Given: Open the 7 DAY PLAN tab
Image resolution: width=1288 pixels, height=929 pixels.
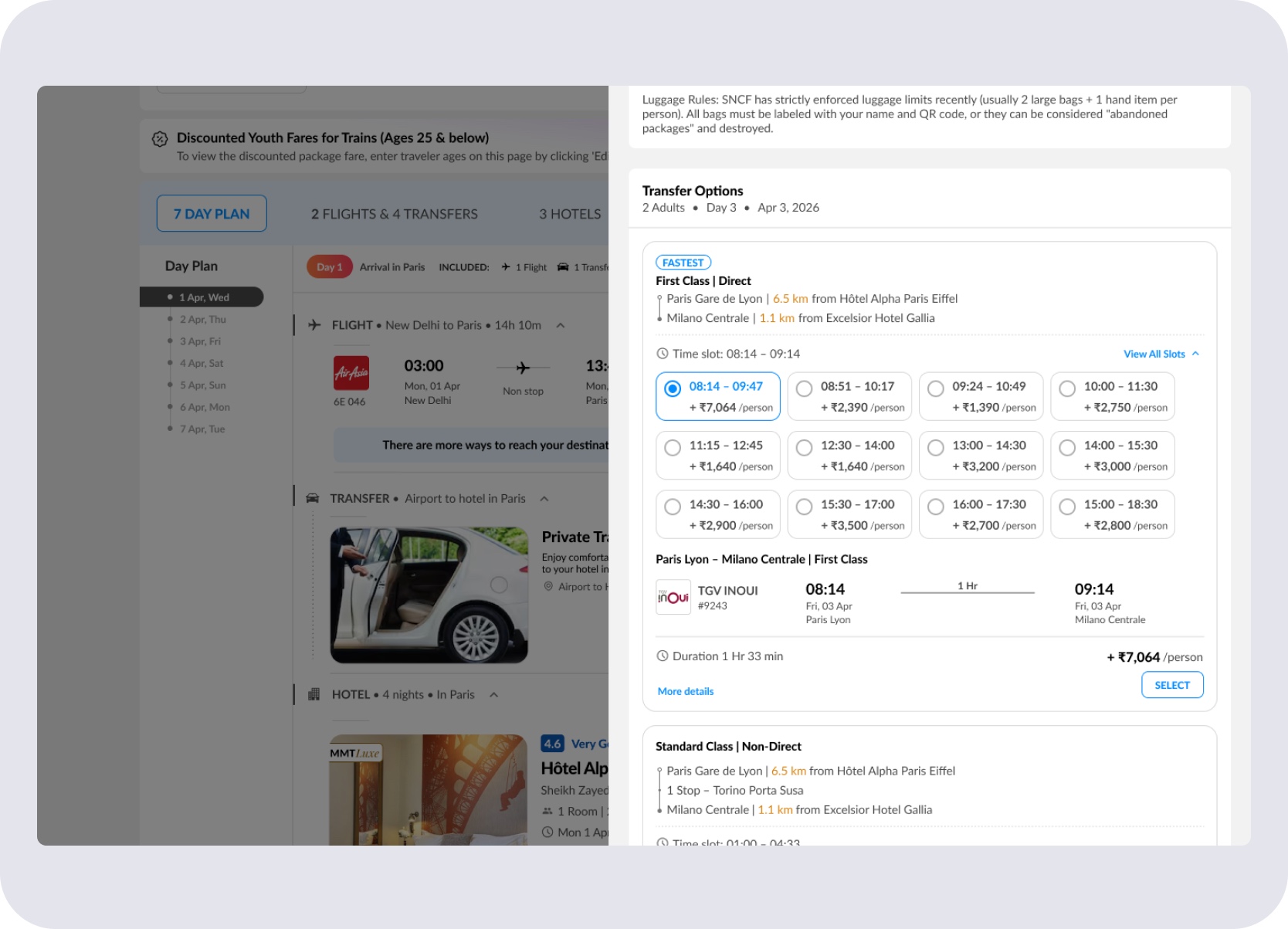Looking at the screenshot, I should tap(212, 214).
